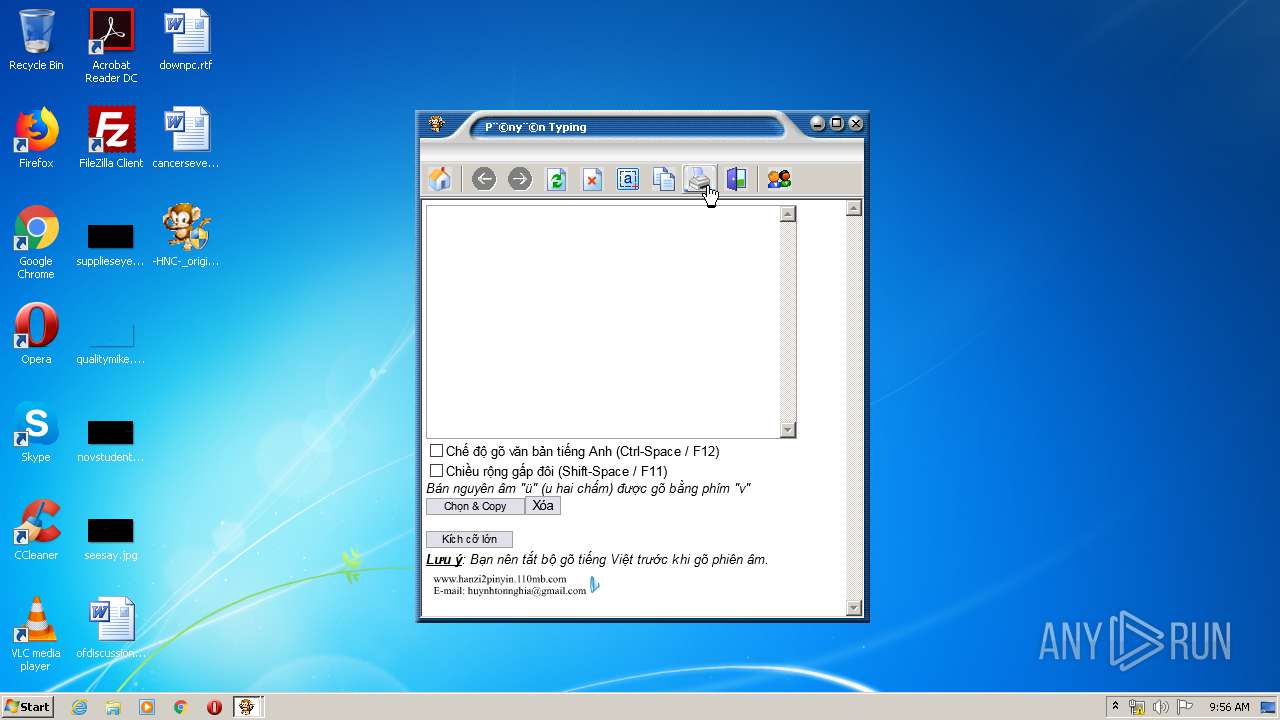Launch CCleaner desktop shortcut
Screen dimensions: 1280x720
[x=36, y=530]
